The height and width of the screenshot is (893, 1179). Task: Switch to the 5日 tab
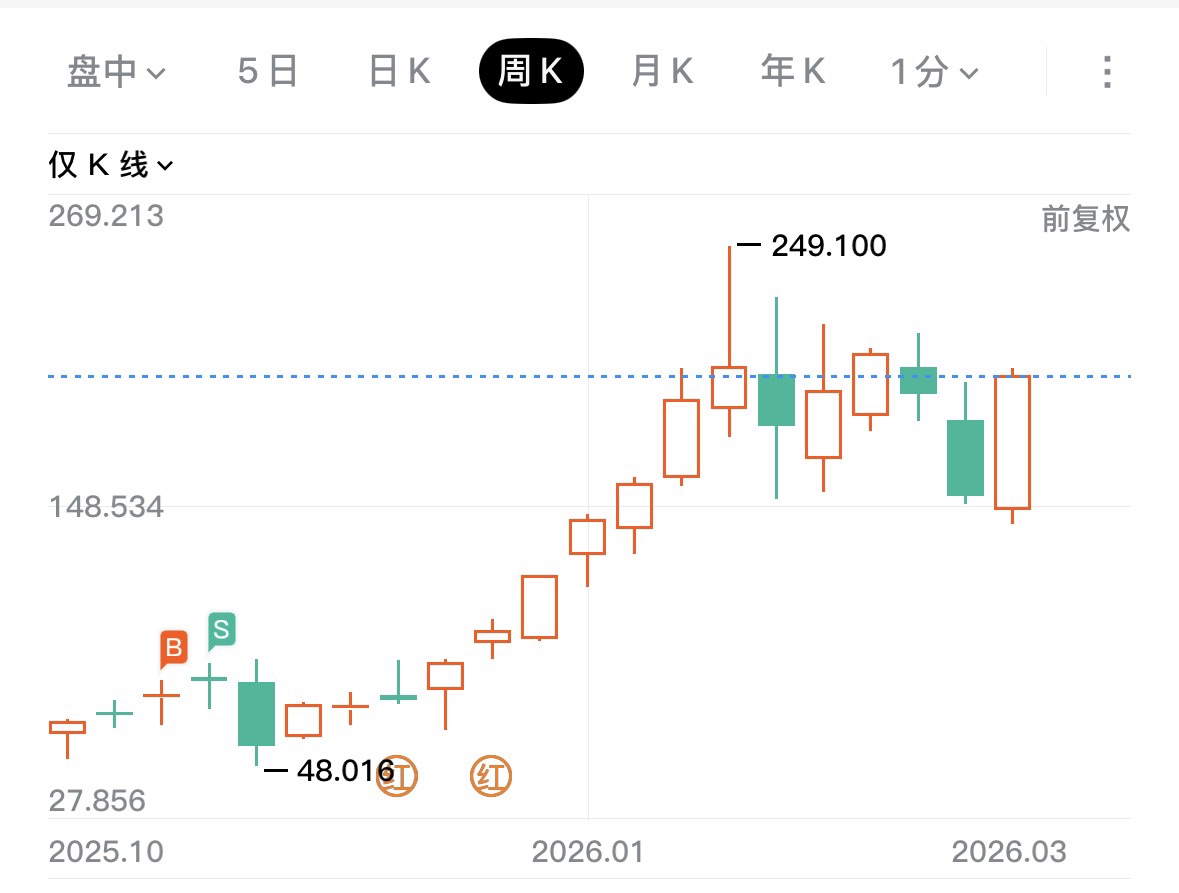(x=268, y=72)
